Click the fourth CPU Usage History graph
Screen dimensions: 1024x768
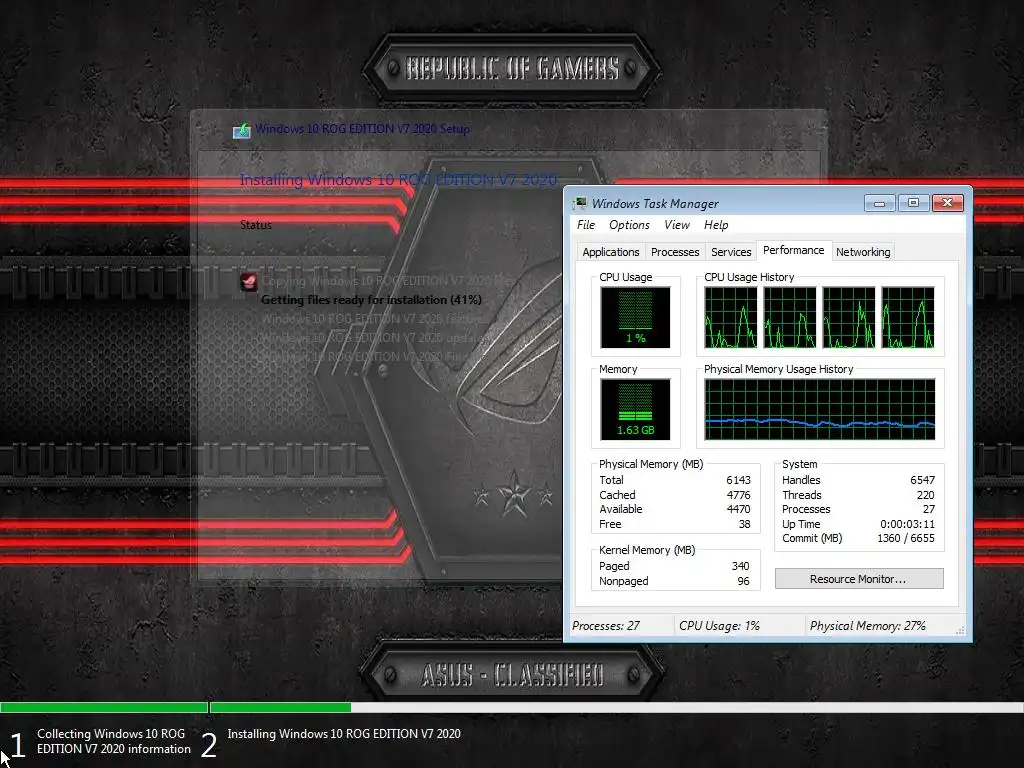click(x=908, y=317)
